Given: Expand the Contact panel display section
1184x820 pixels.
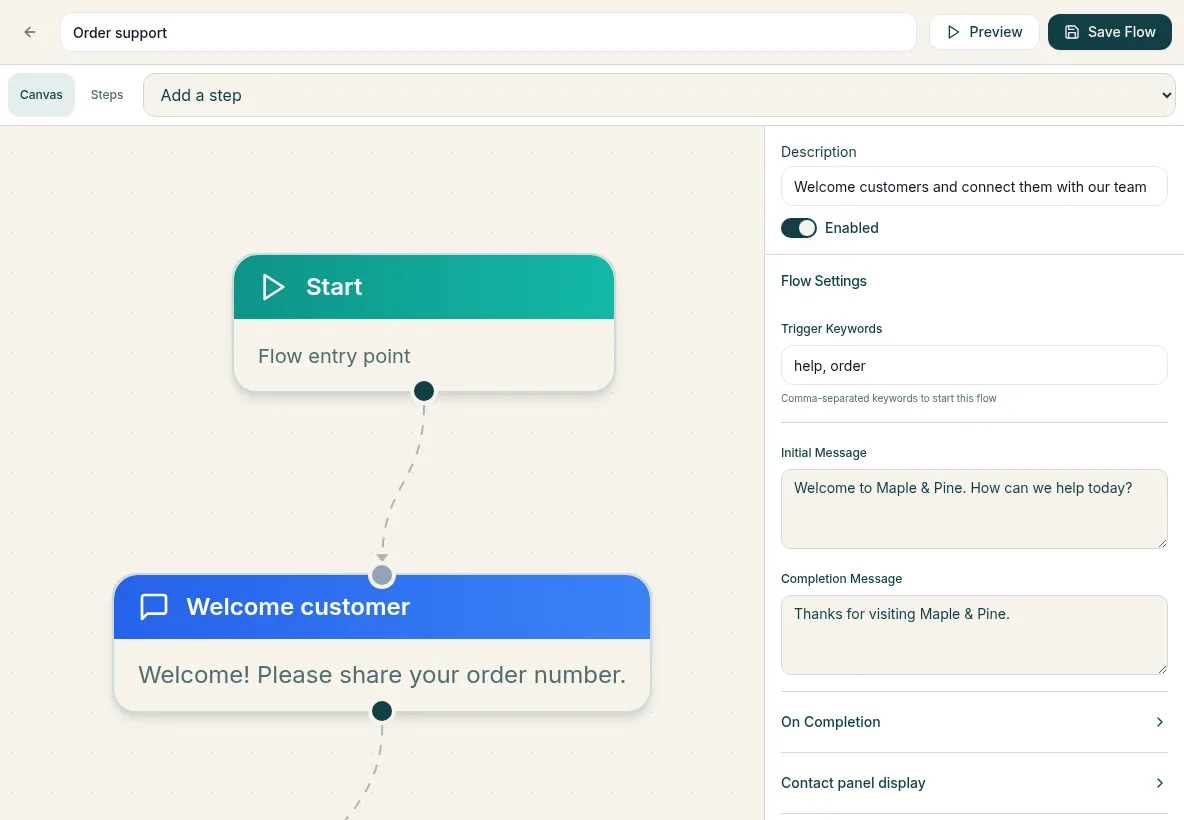Looking at the screenshot, I should click(974, 783).
